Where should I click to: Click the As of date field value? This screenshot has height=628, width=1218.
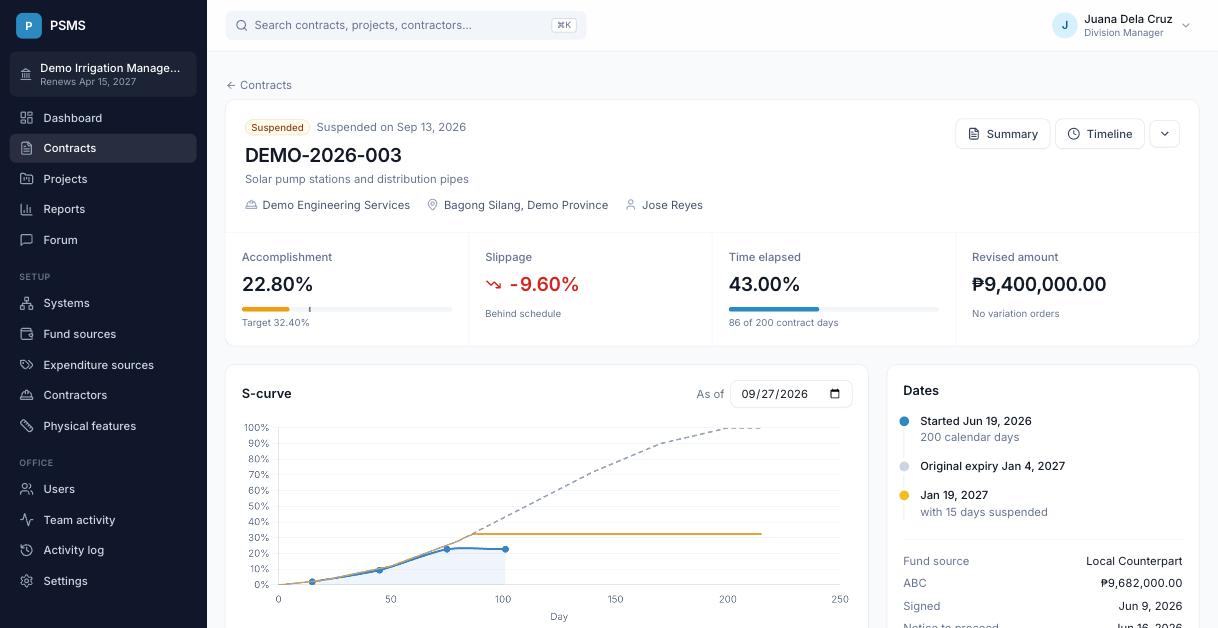(774, 394)
